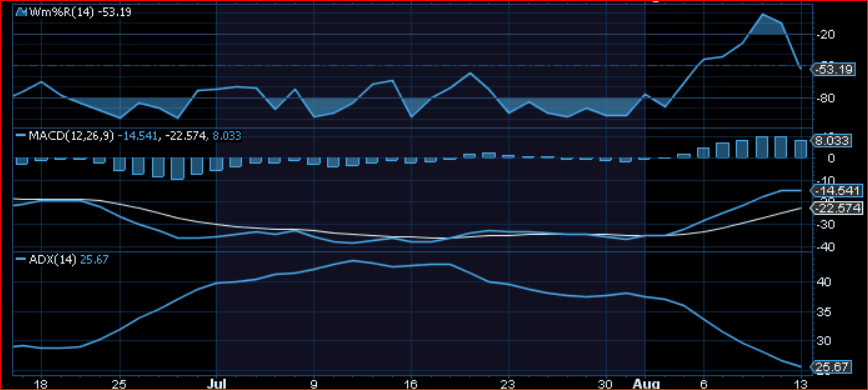Click the MACD legend line icon

21,136
